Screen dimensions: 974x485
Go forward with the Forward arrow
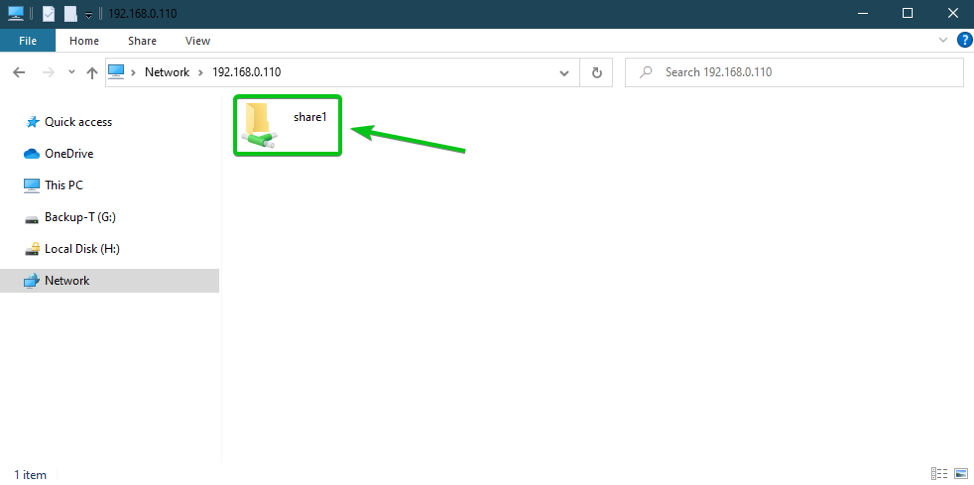[x=48, y=73]
